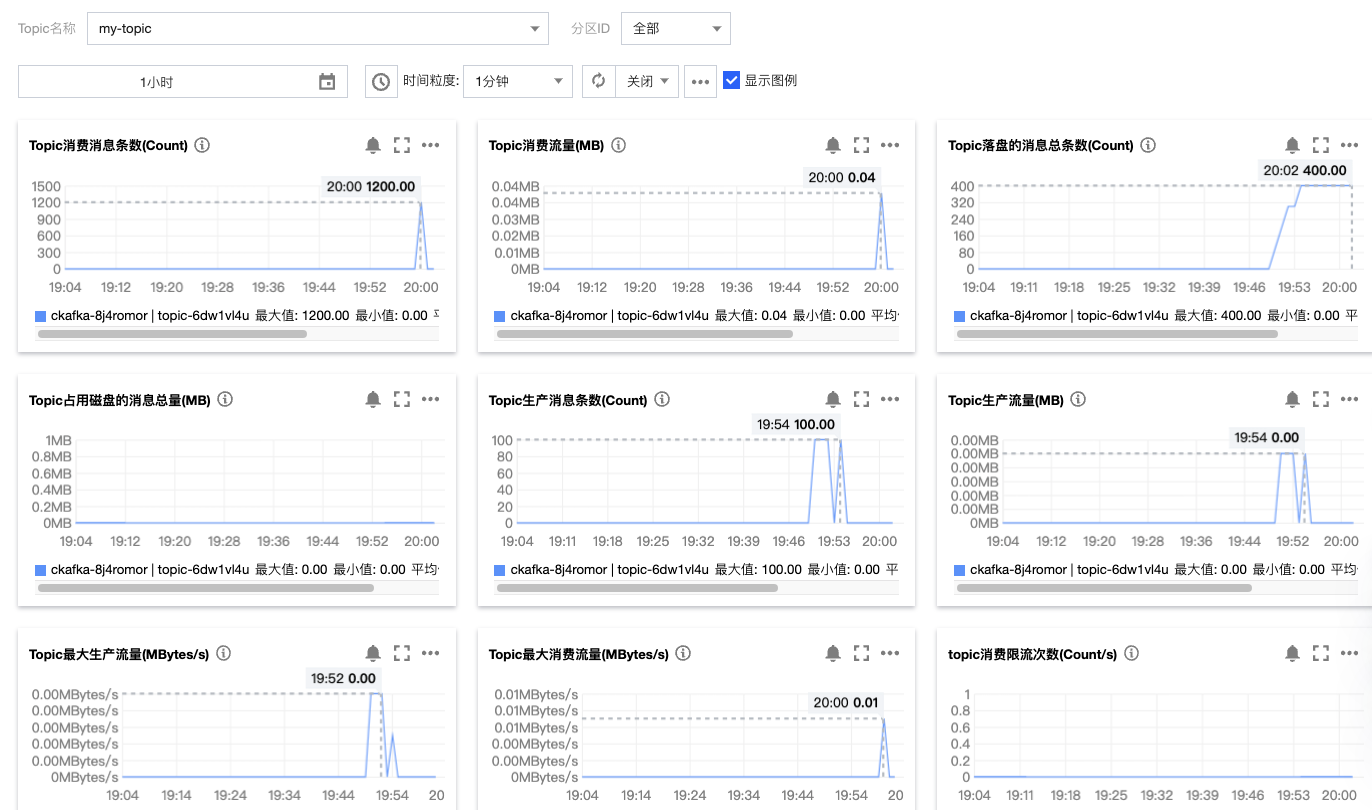Set alarm bell for Topic生产消息条数 chart
The height and width of the screenshot is (810, 1372).
click(x=833, y=399)
